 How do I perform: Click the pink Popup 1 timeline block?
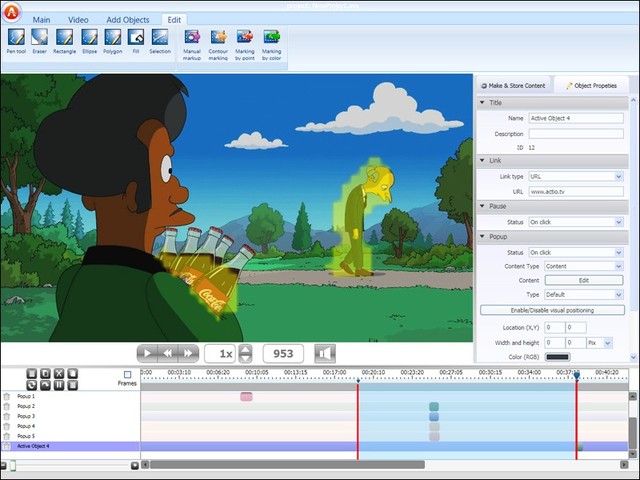[x=246, y=396]
